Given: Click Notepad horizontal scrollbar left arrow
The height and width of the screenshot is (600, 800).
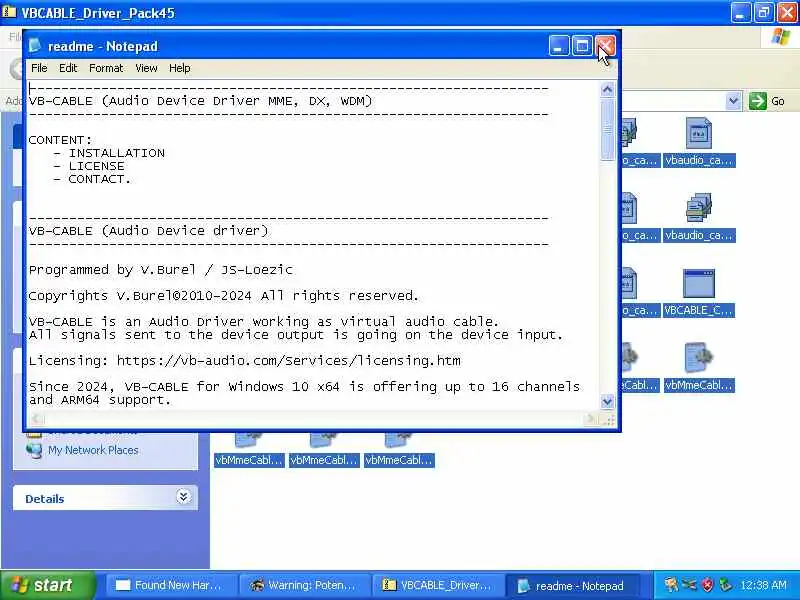Looking at the screenshot, I should 37,419.
